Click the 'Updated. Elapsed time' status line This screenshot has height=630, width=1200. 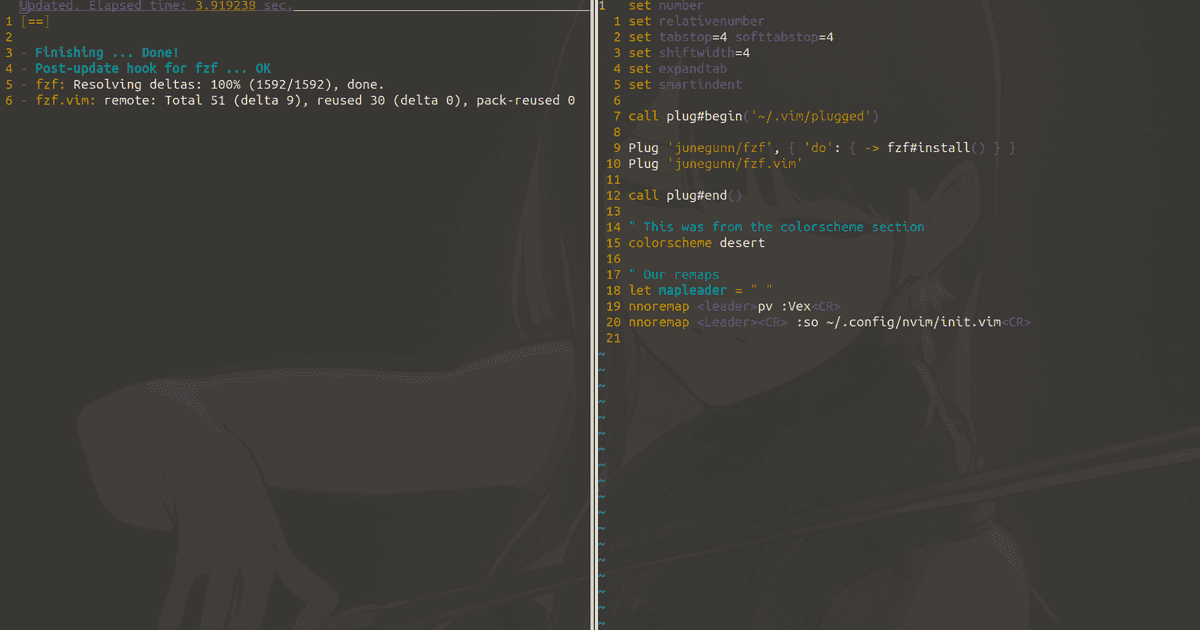click(x=157, y=6)
